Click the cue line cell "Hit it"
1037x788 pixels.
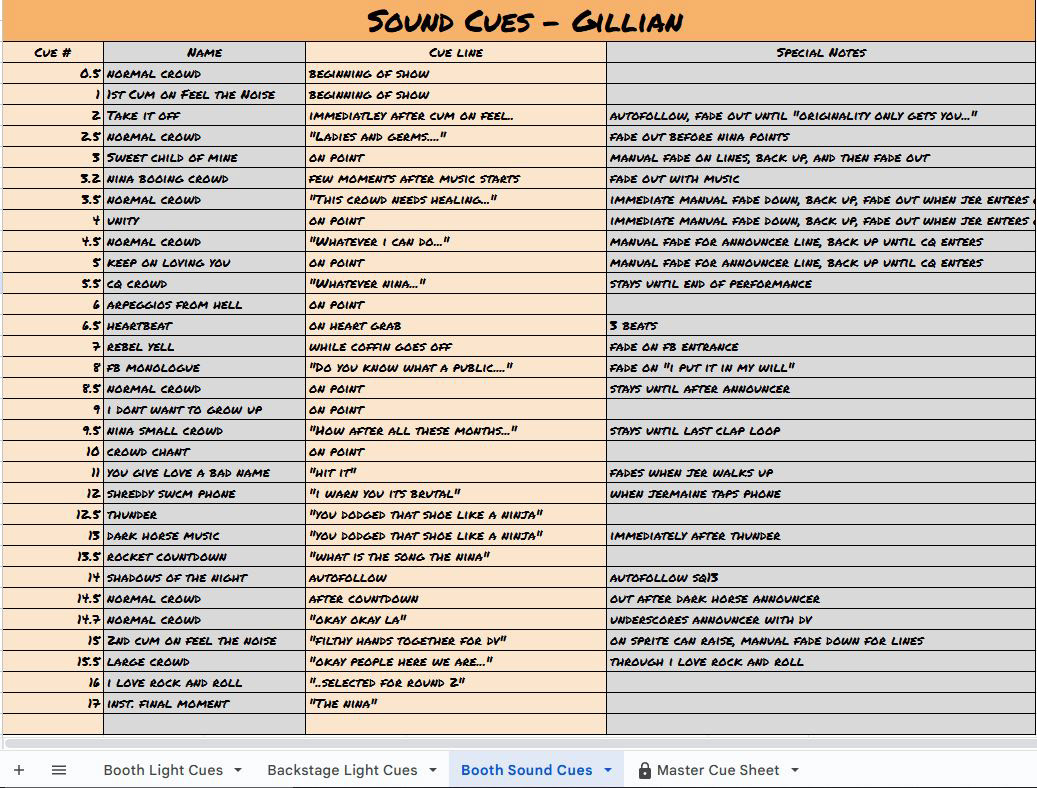tap(455, 473)
